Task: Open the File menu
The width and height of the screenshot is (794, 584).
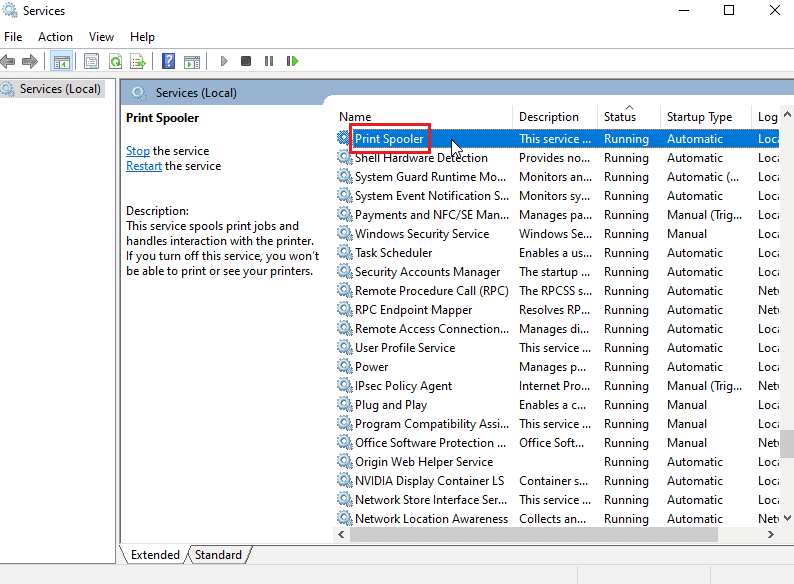Action: pos(13,37)
